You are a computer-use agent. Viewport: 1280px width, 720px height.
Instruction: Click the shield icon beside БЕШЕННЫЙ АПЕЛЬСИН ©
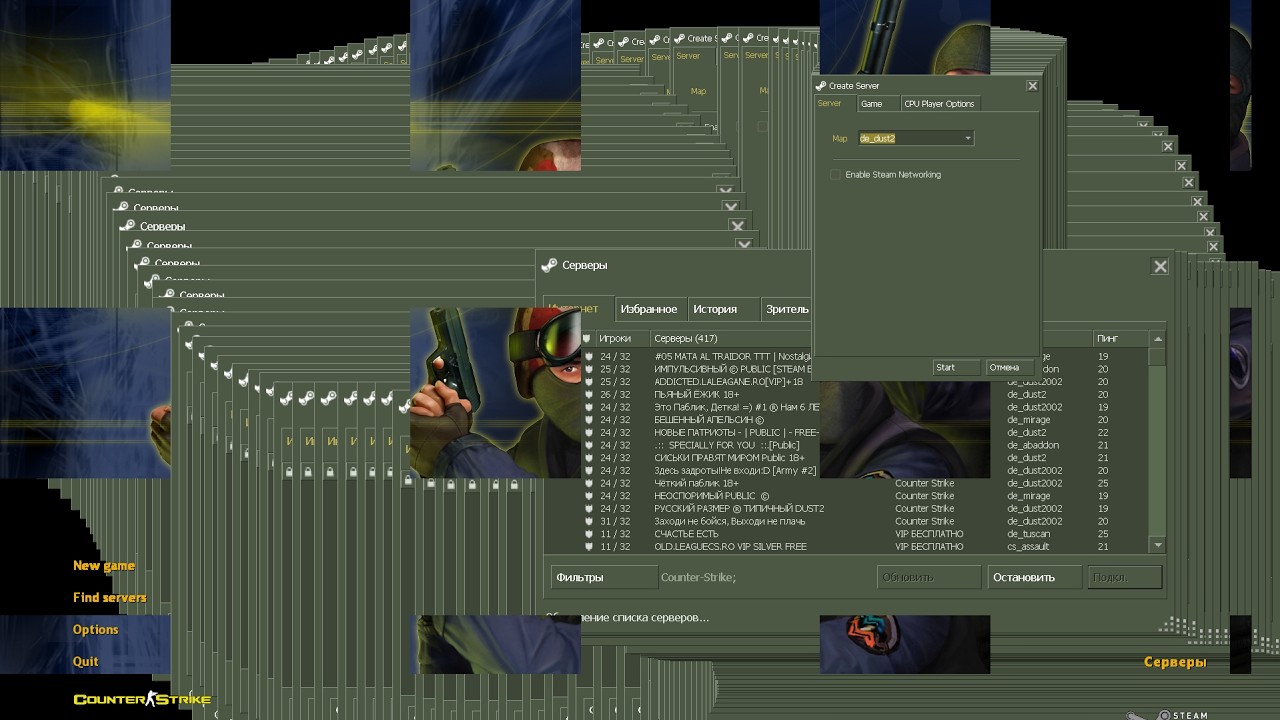pos(589,420)
